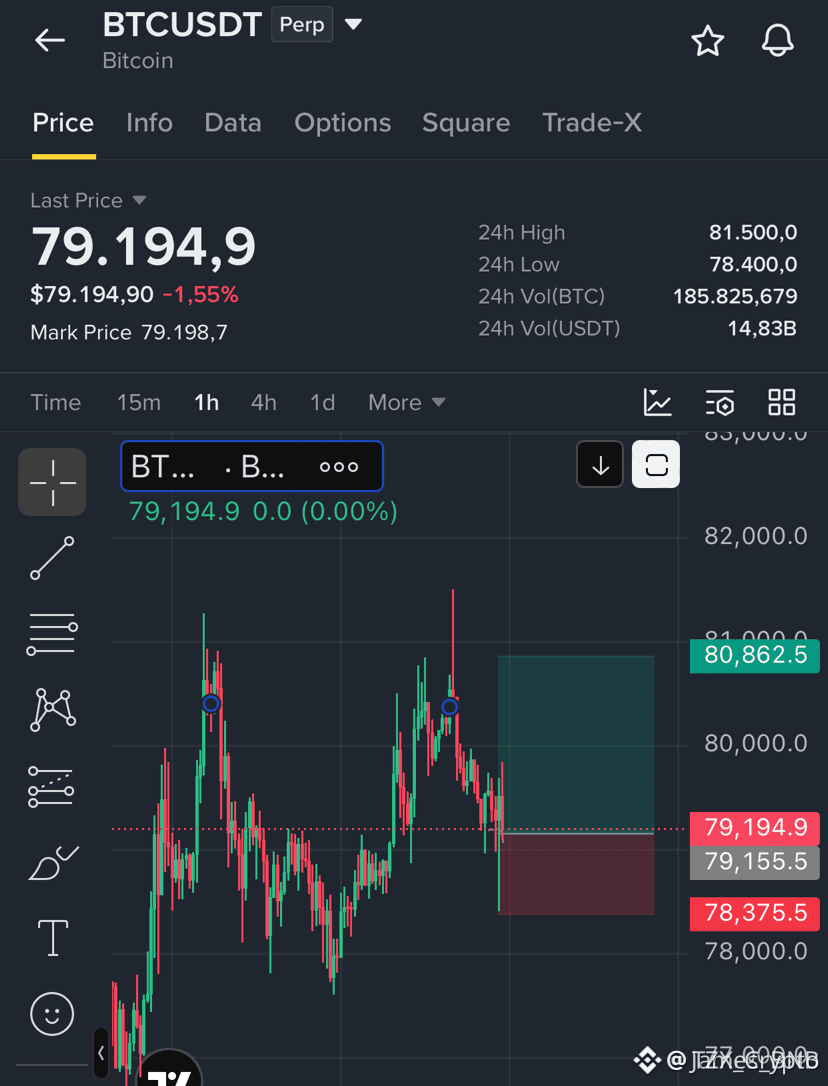The image size is (828, 1086).
Task: Click the green 79,194.9 0.0 (0.00%) legend
Action: coord(263,513)
